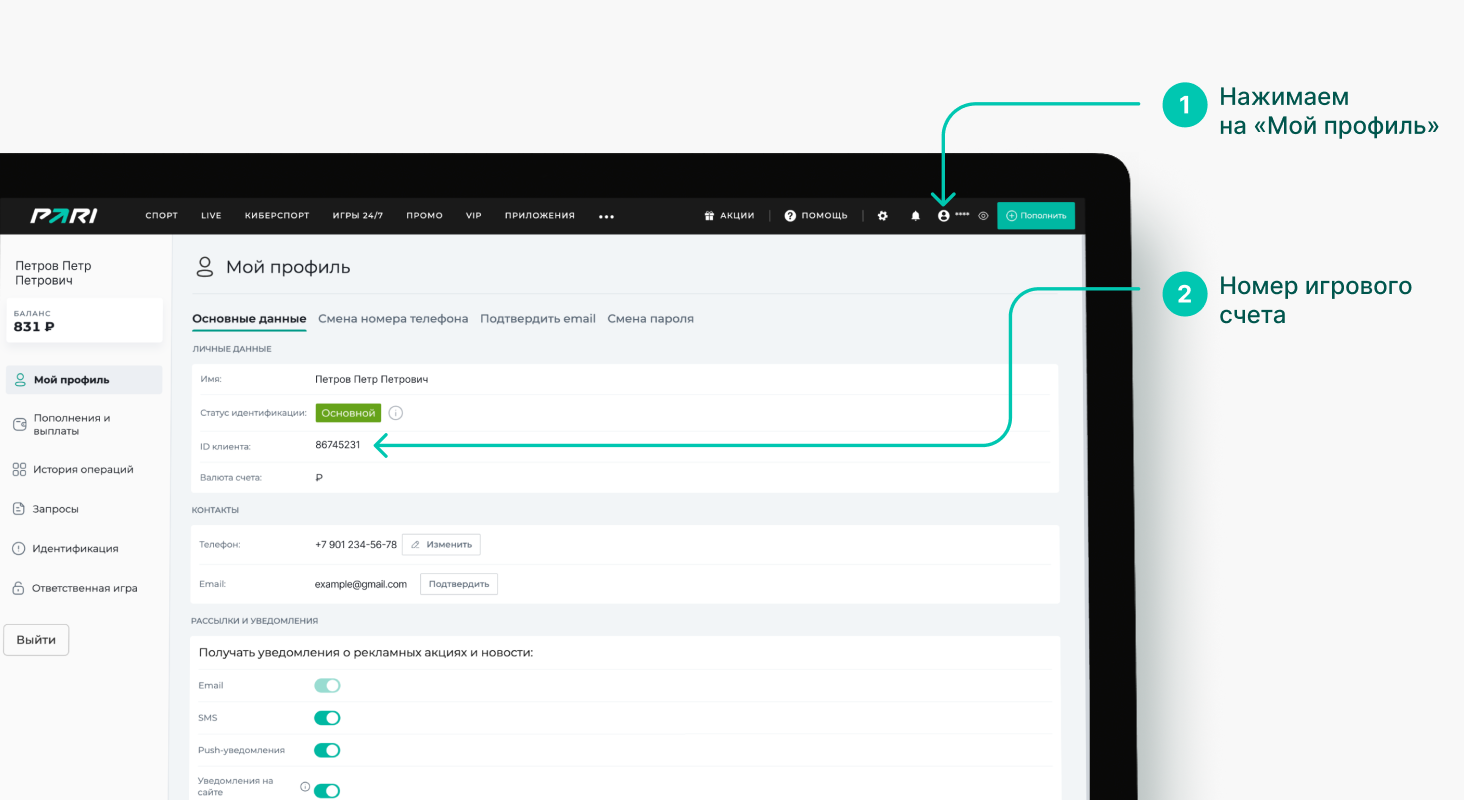The width and height of the screenshot is (1464, 801).
Task: Click info icon next to identification status
Action: pyautogui.click(x=395, y=413)
